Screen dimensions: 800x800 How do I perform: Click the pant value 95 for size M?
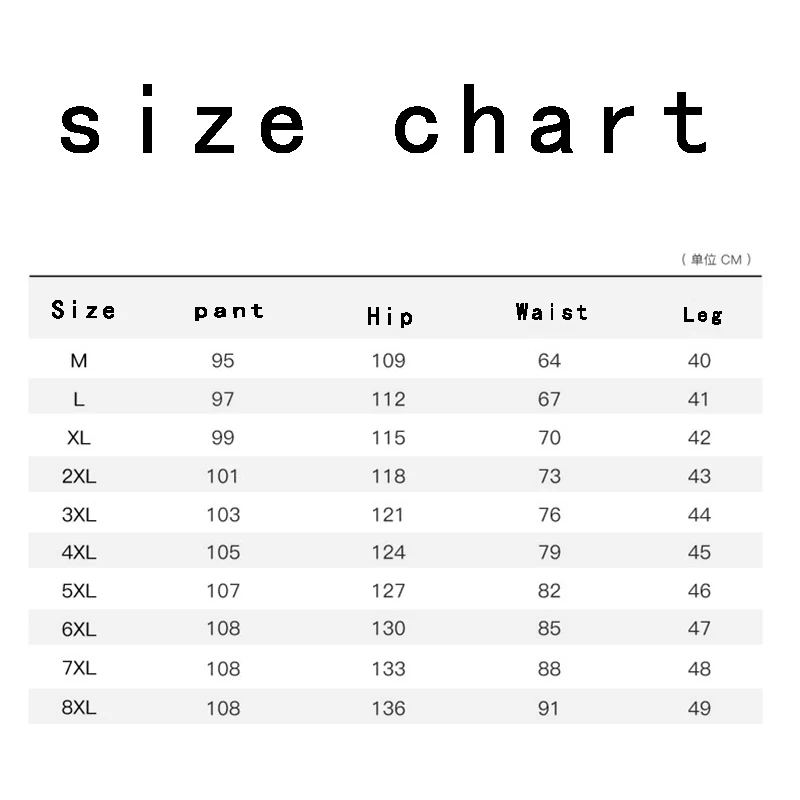pos(223,361)
